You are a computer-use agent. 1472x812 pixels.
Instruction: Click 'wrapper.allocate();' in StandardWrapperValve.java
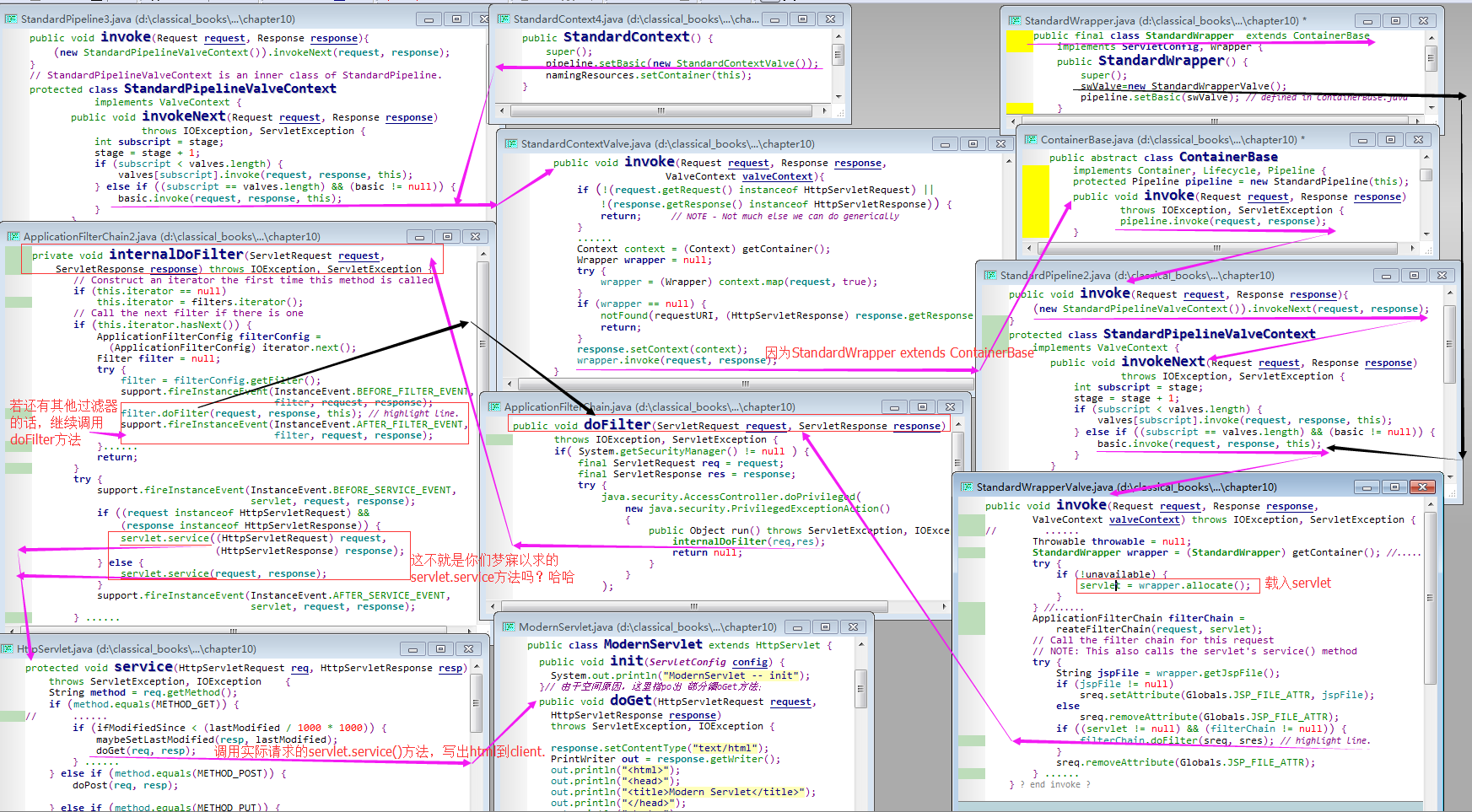point(1194,585)
